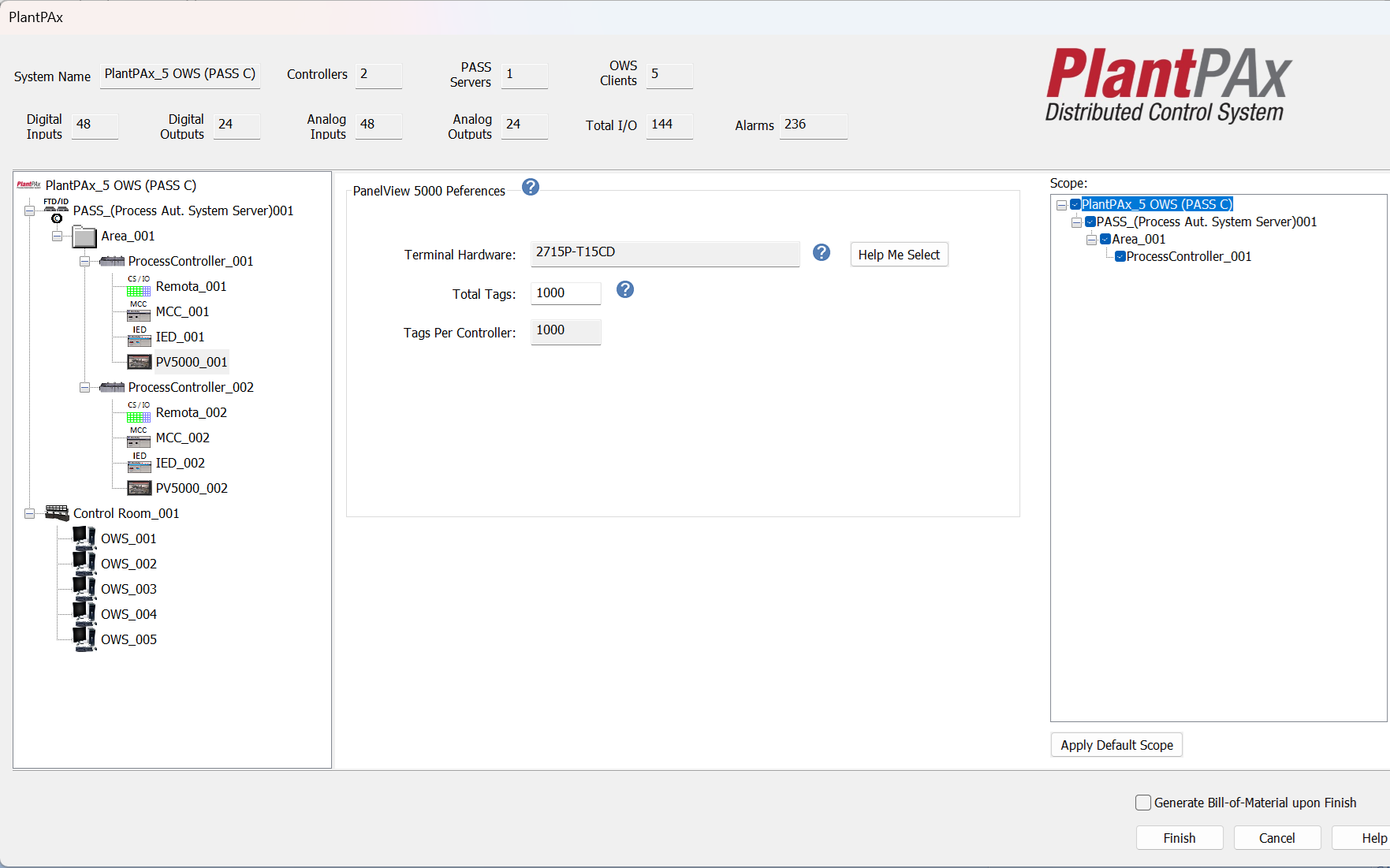Click the Area_001 folder icon
The height and width of the screenshot is (868, 1390).
click(84, 236)
